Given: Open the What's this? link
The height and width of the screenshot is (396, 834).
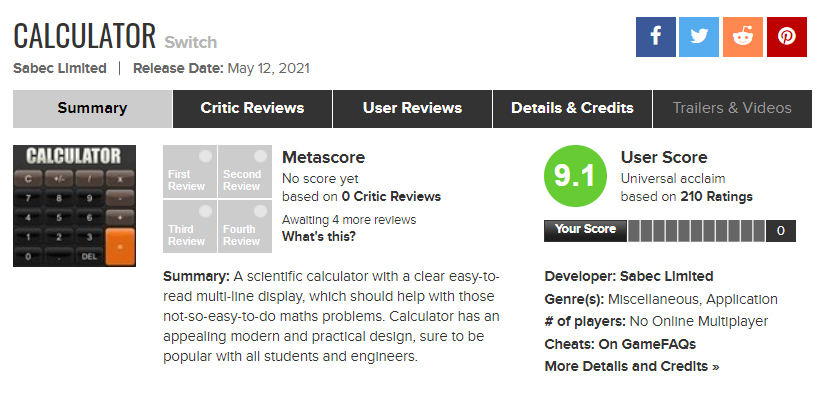Looking at the screenshot, I should click(319, 237).
